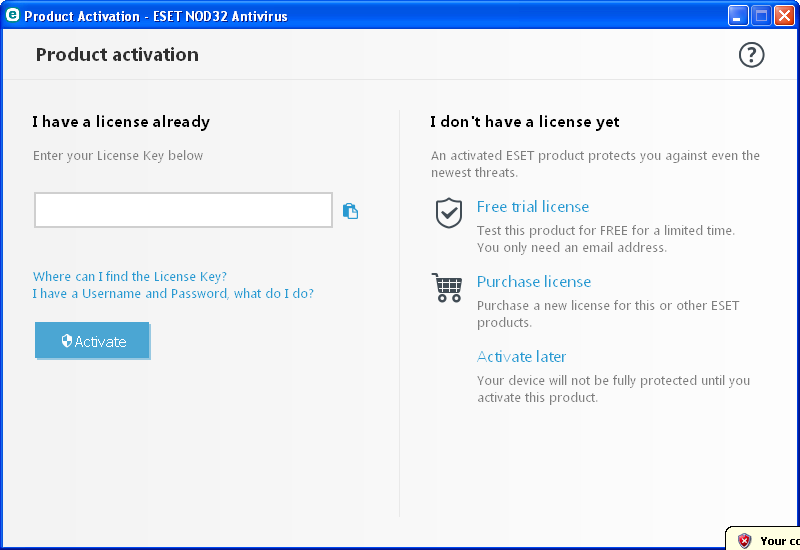Click the shopping cart purchase icon
Screen dimensions: 800x550
(x=447, y=288)
